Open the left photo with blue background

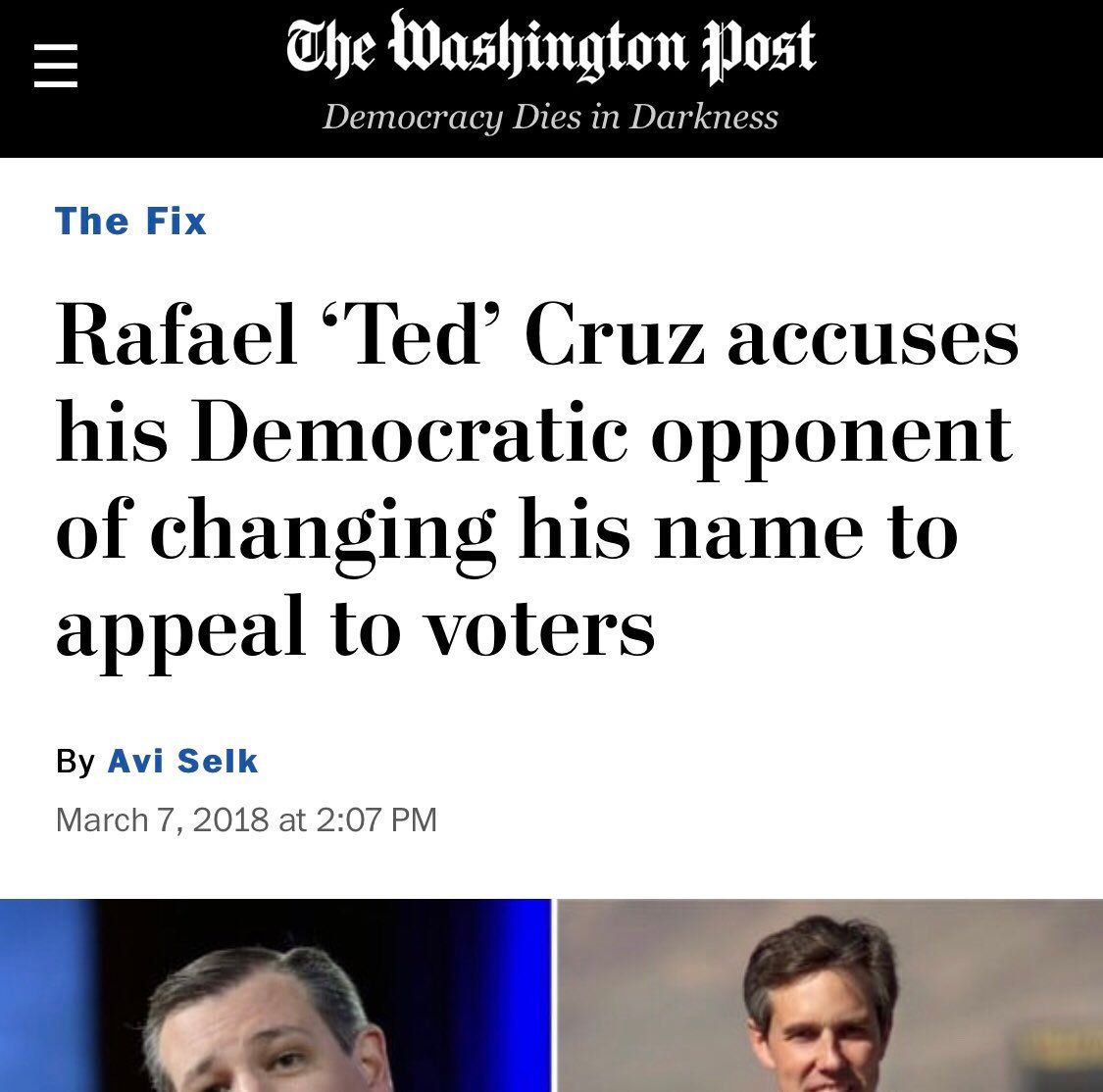tap(276, 996)
